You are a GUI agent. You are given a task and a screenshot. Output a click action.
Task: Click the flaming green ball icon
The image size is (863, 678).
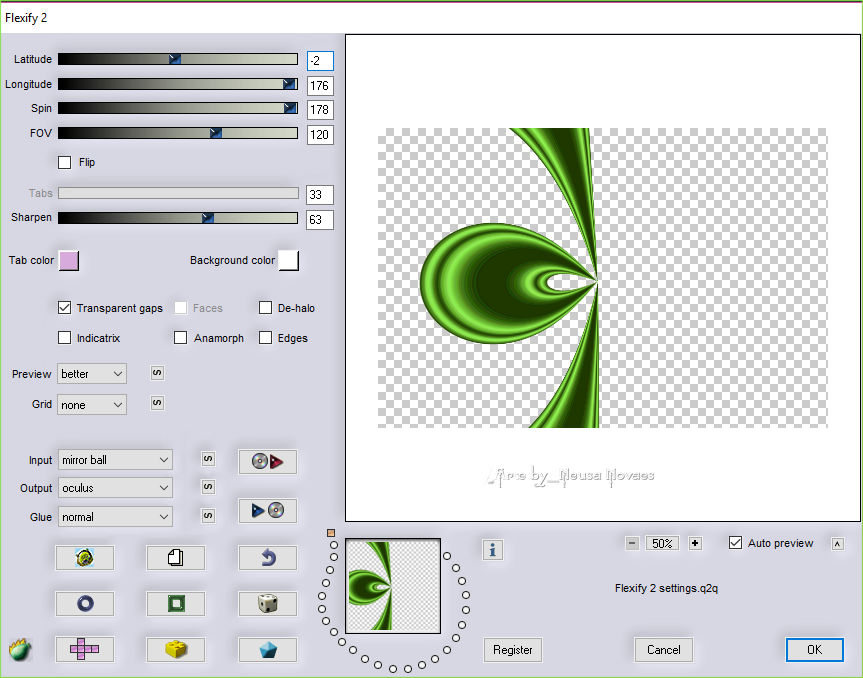pos(20,649)
